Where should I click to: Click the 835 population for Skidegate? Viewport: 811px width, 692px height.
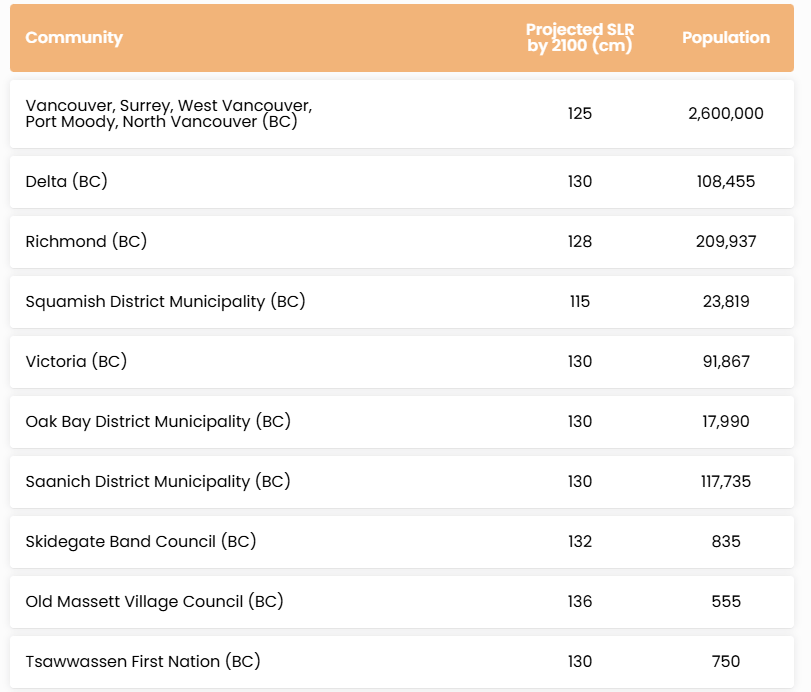click(x=726, y=541)
